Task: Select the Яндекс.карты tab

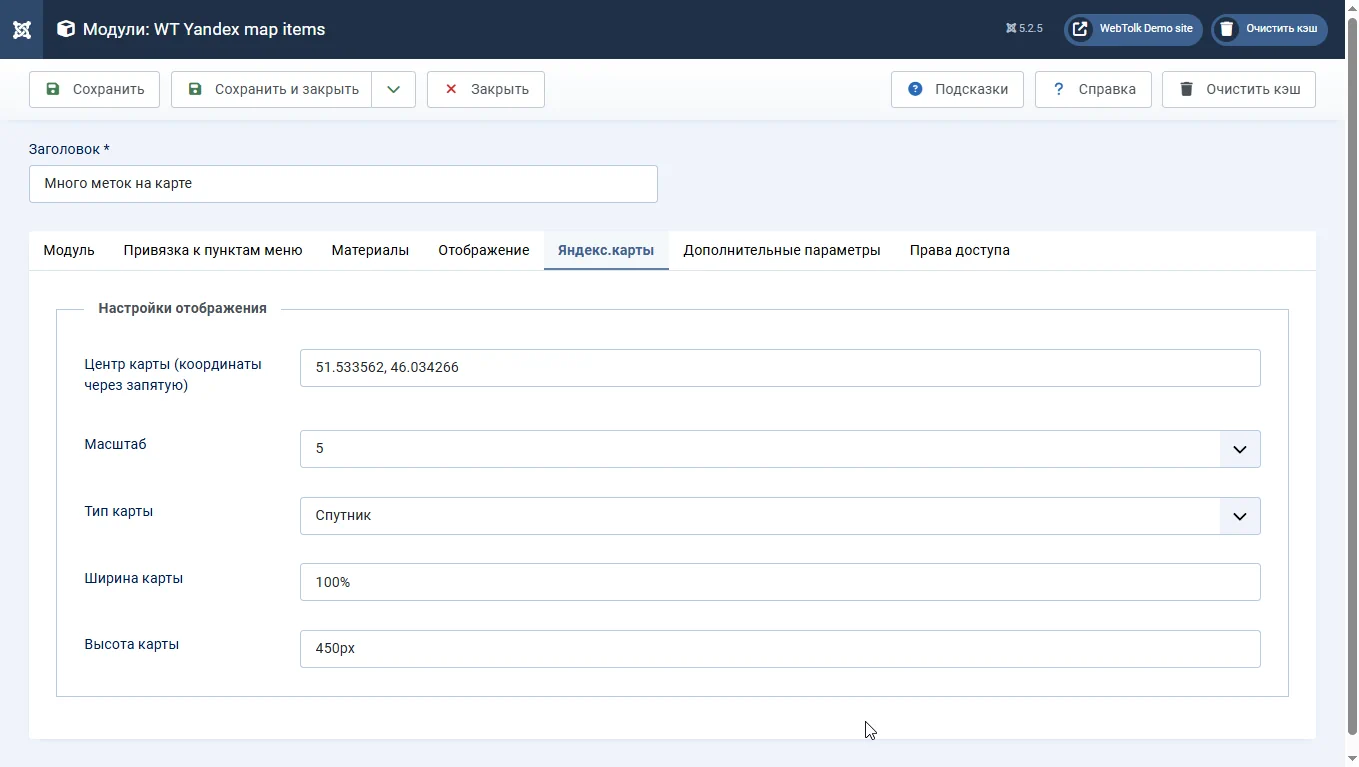Action: [606, 250]
